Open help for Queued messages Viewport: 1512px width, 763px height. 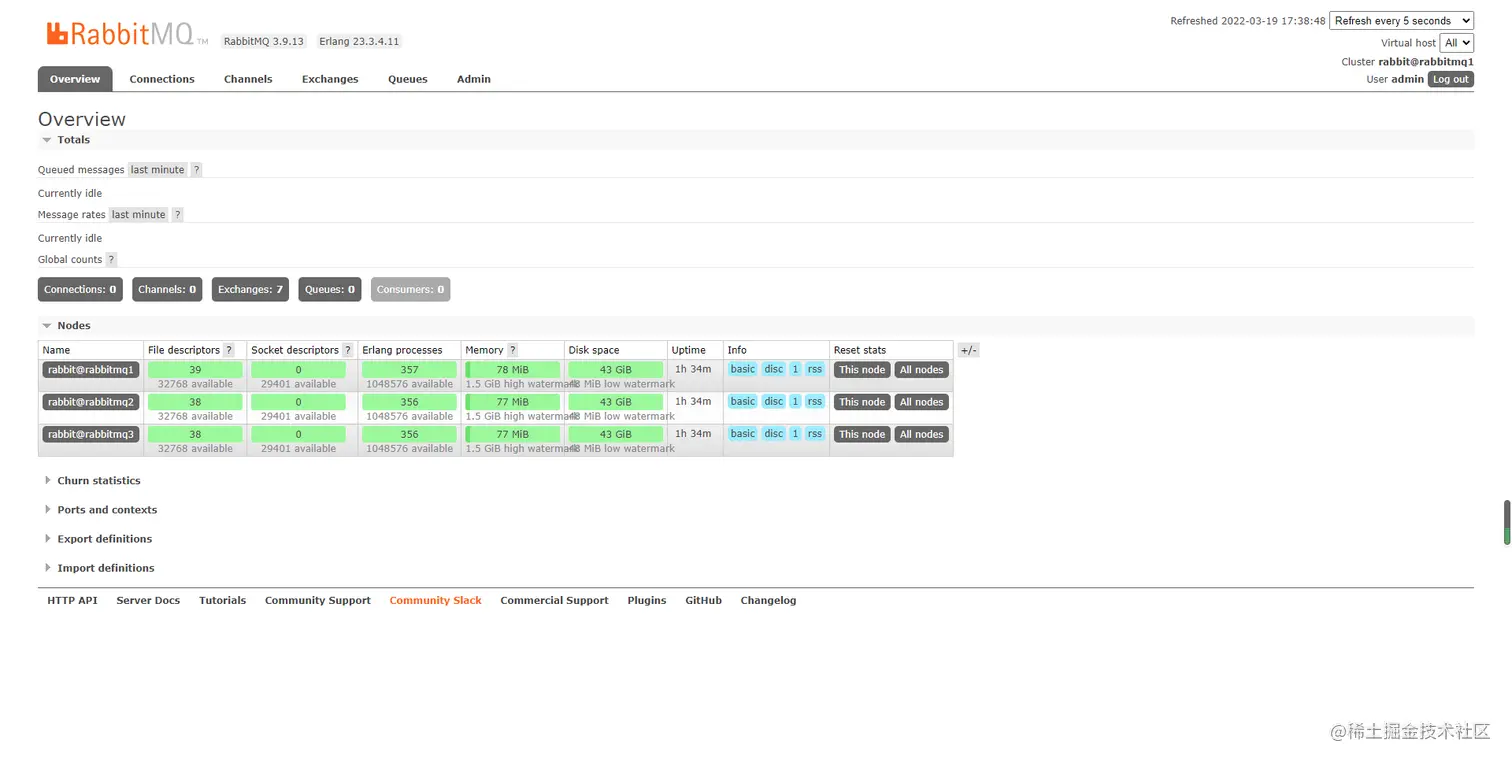point(196,170)
